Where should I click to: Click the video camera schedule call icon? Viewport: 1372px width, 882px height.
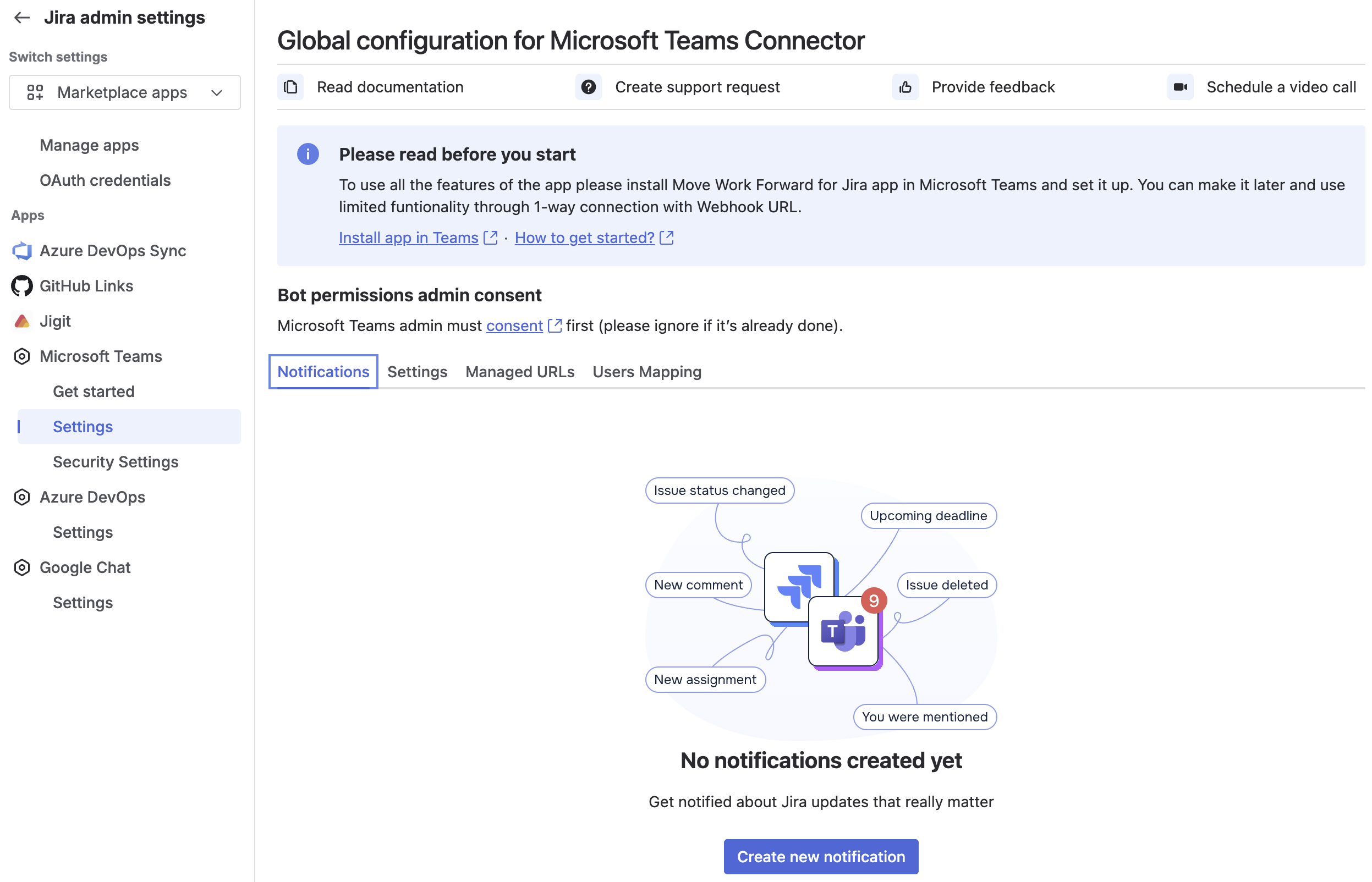click(1180, 87)
